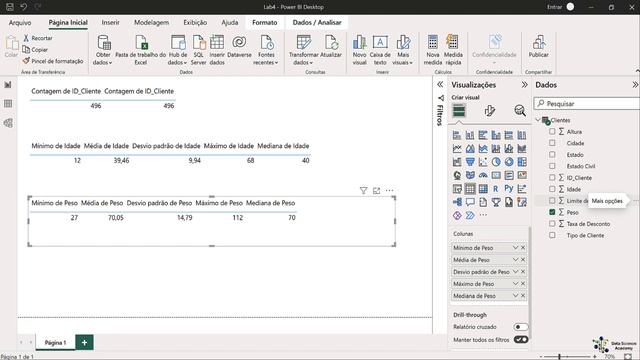The width and height of the screenshot is (640, 360).
Task: Click Novo visual button
Action: (359, 50)
